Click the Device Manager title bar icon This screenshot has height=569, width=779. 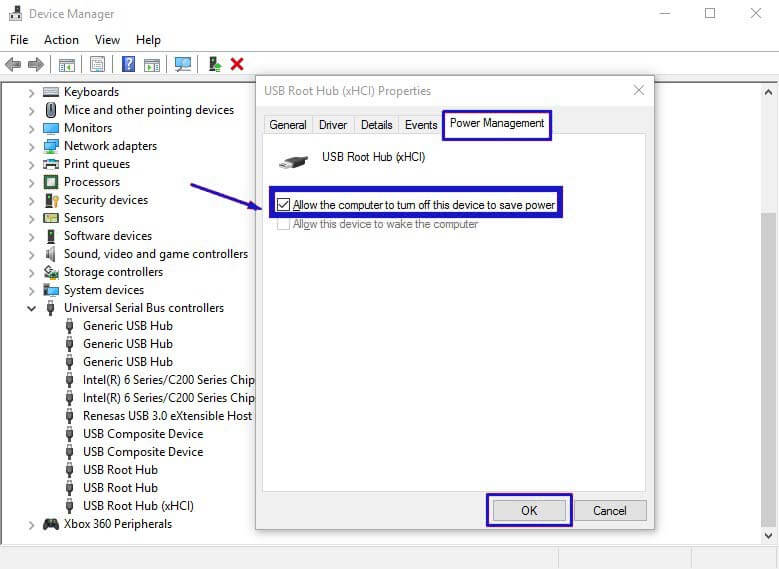(x=15, y=13)
